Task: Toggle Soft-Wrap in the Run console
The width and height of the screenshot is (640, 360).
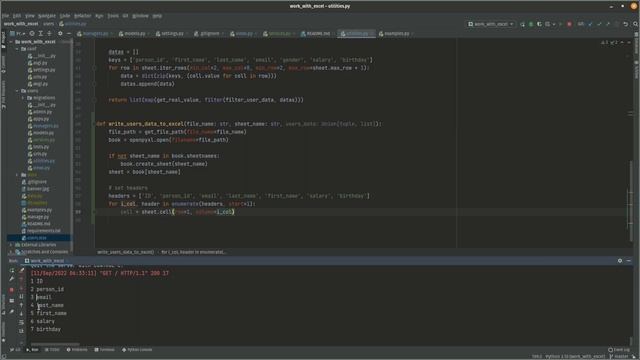Action: pyautogui.click(x=22, y=322)
